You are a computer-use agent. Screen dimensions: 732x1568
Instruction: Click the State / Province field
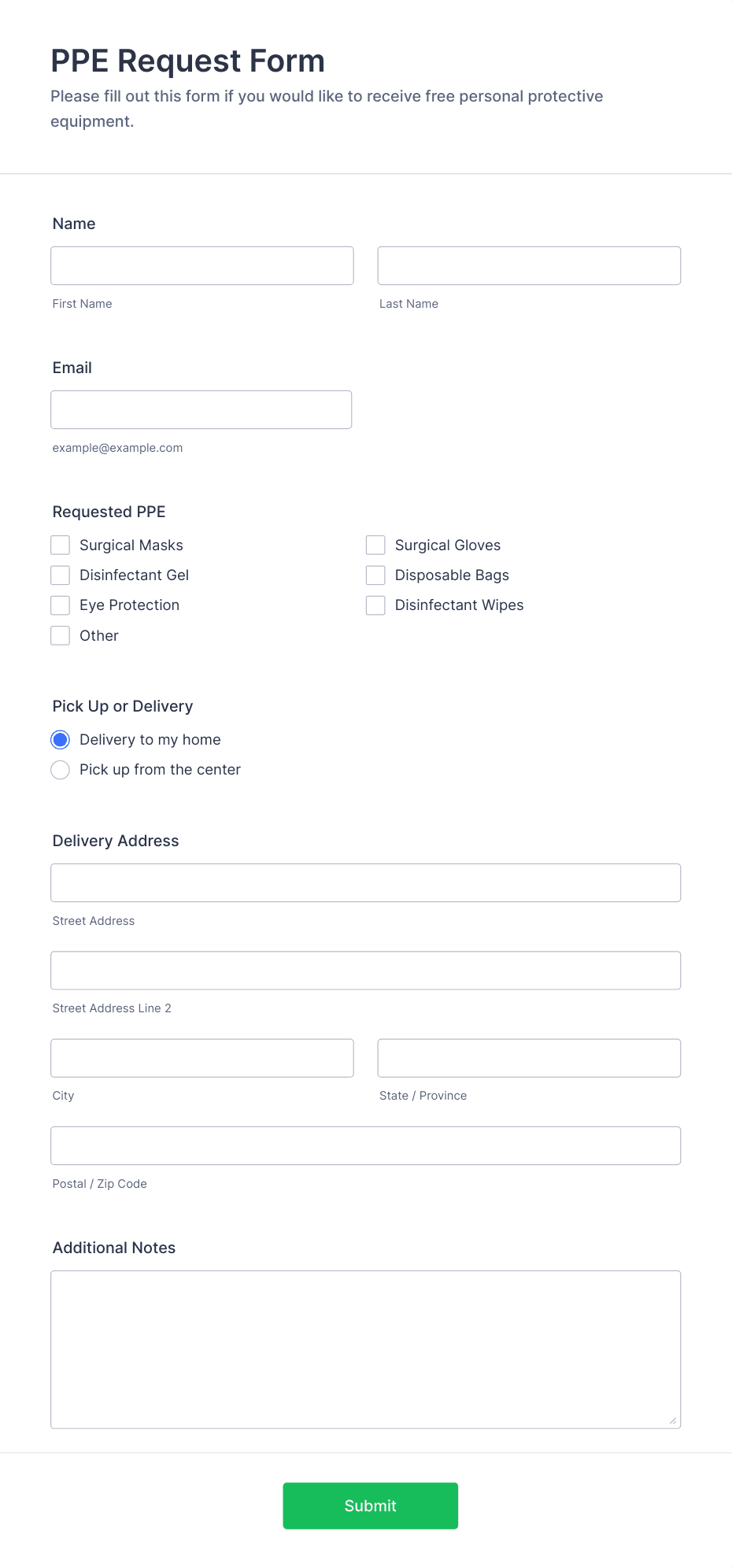[528, 1058]
